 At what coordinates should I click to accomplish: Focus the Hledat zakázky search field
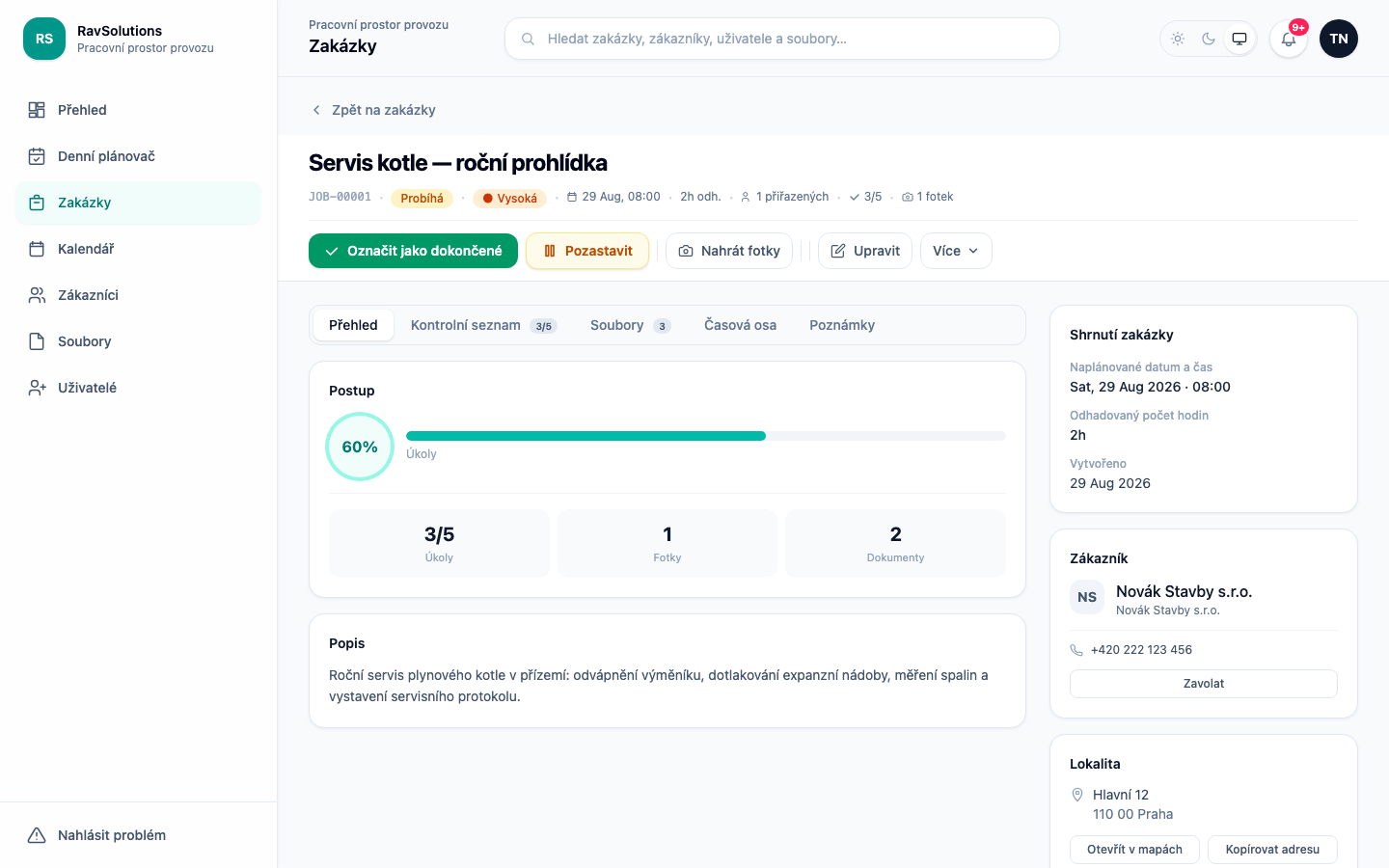[782, 39]
